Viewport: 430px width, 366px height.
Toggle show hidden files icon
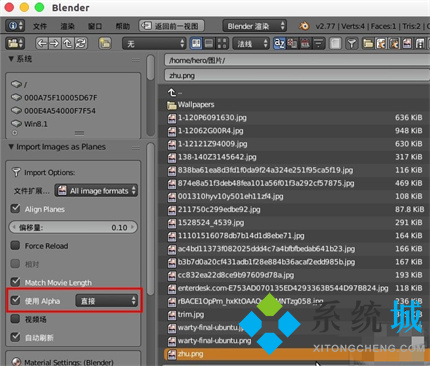tap(335, 43)
